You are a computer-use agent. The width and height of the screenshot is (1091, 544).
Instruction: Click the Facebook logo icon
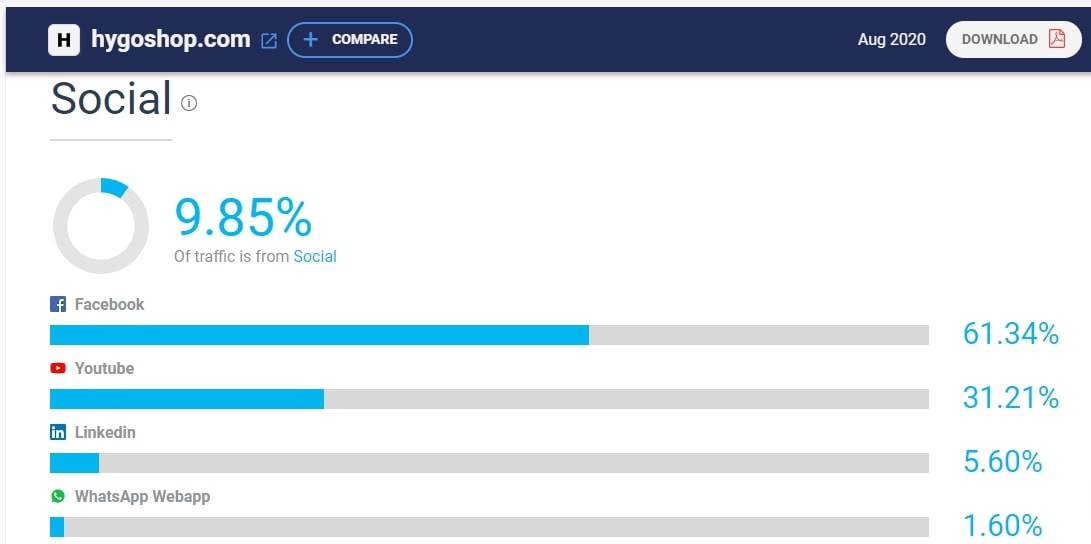point(58,305)
